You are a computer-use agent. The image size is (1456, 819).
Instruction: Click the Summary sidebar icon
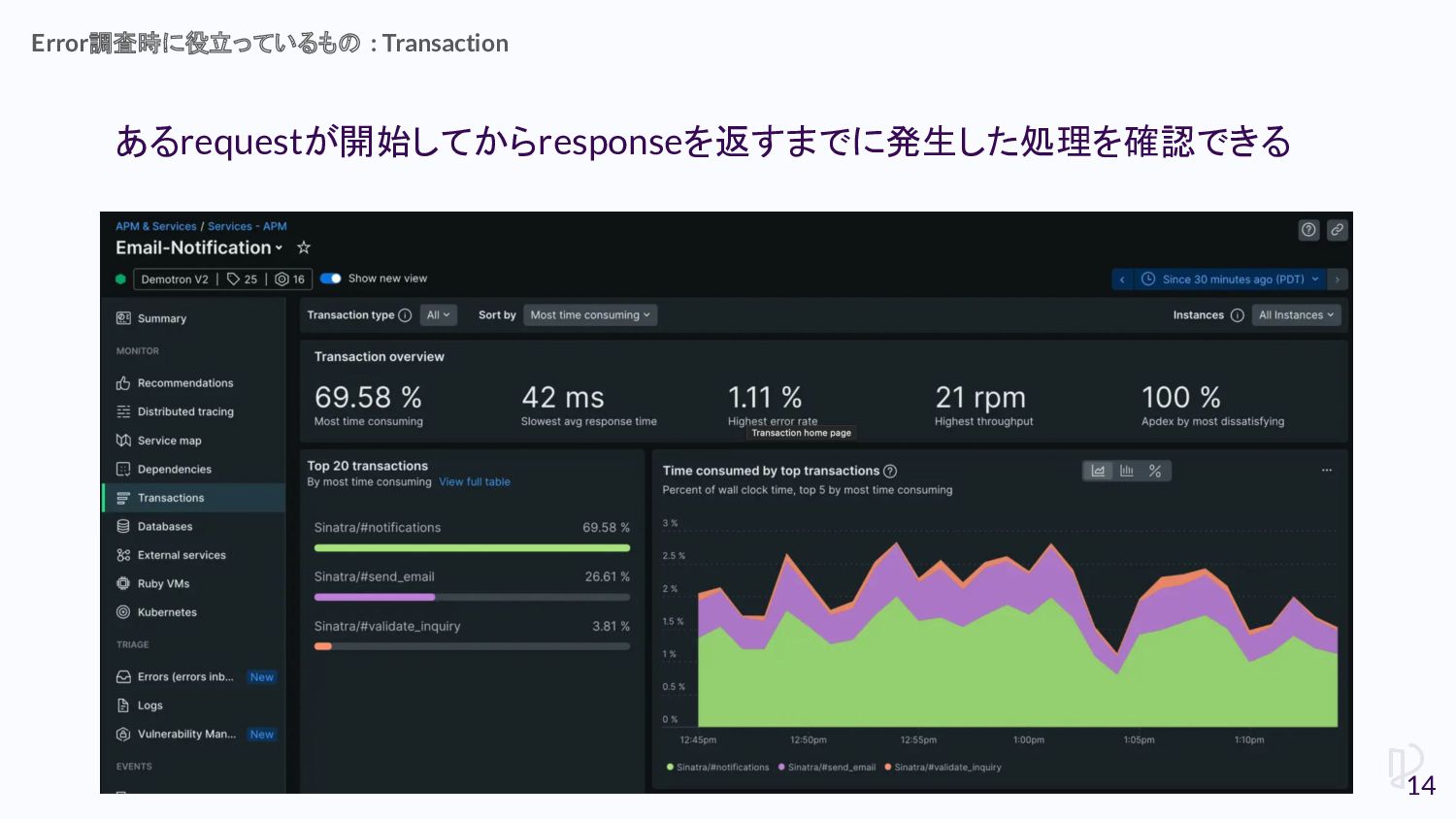(123, 318)
